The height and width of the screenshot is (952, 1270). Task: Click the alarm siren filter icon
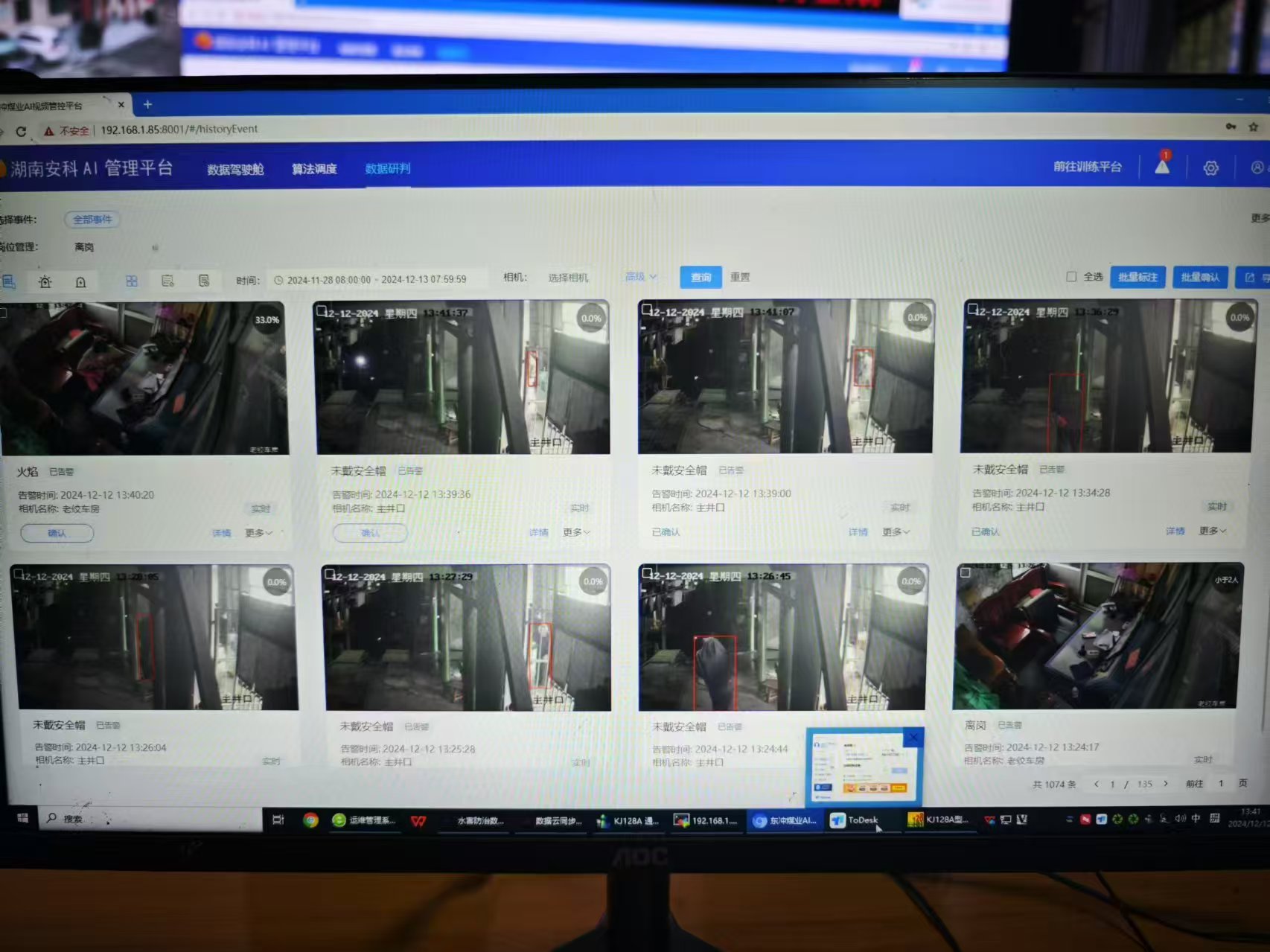coord(45,281)
